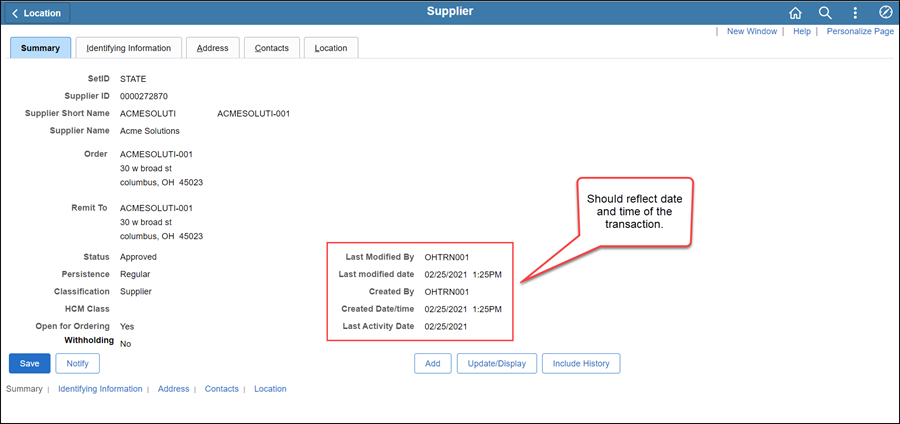Open the Actions three-dot menu icon
This screenshot has height=424, width=900.
pos(855,13)
